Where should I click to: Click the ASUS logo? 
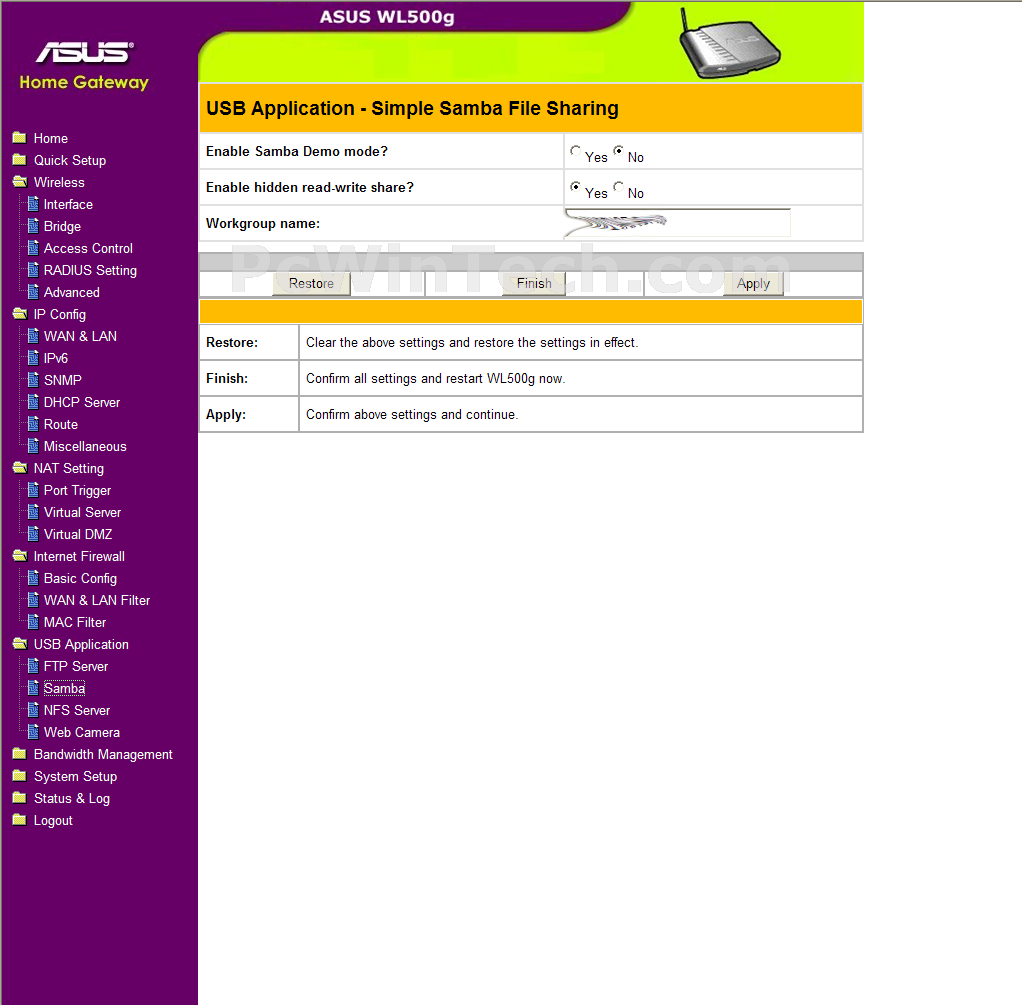pyautogui.click(x=85, y=52)
